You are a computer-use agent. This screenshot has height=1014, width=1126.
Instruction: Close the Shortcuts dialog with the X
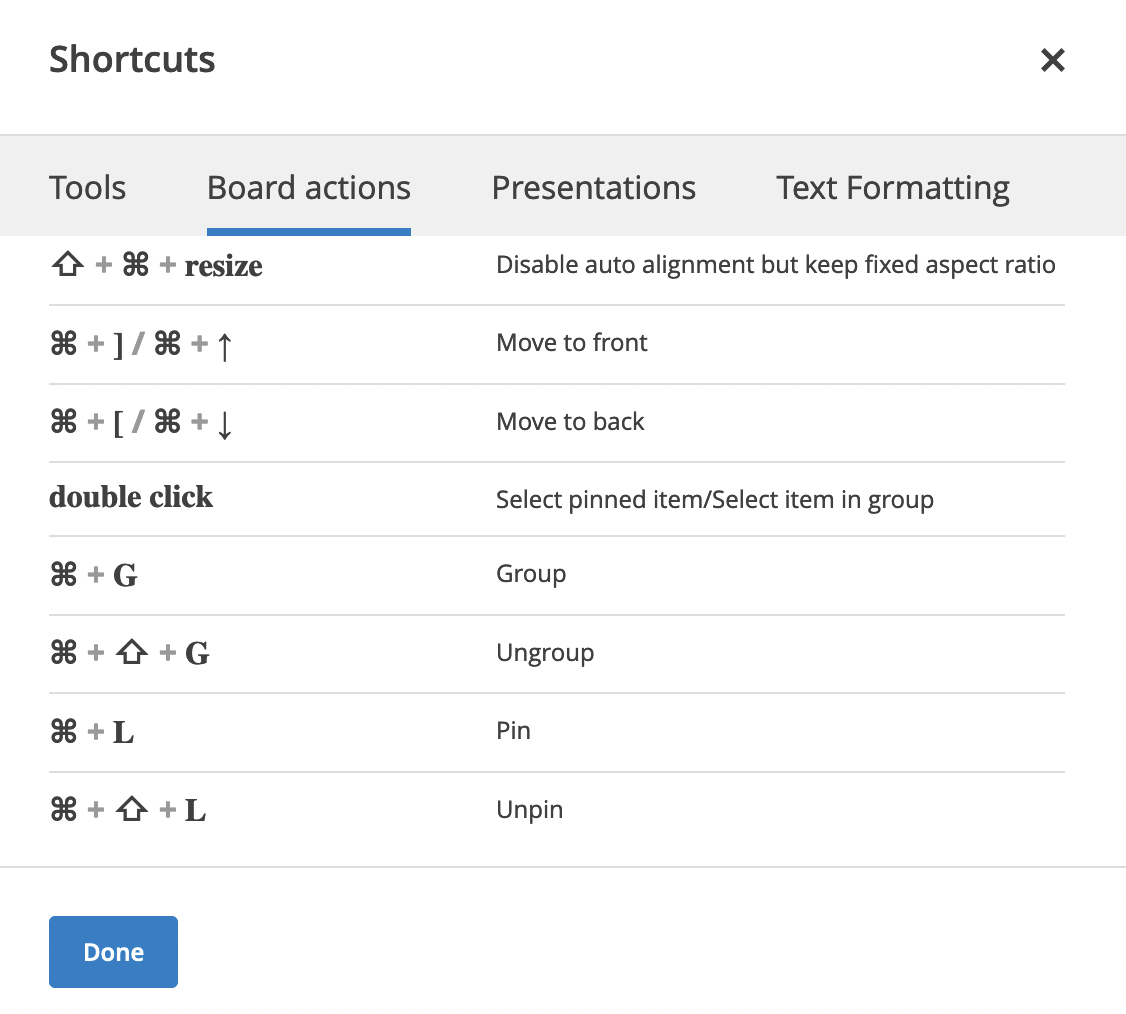point(1052,60)
